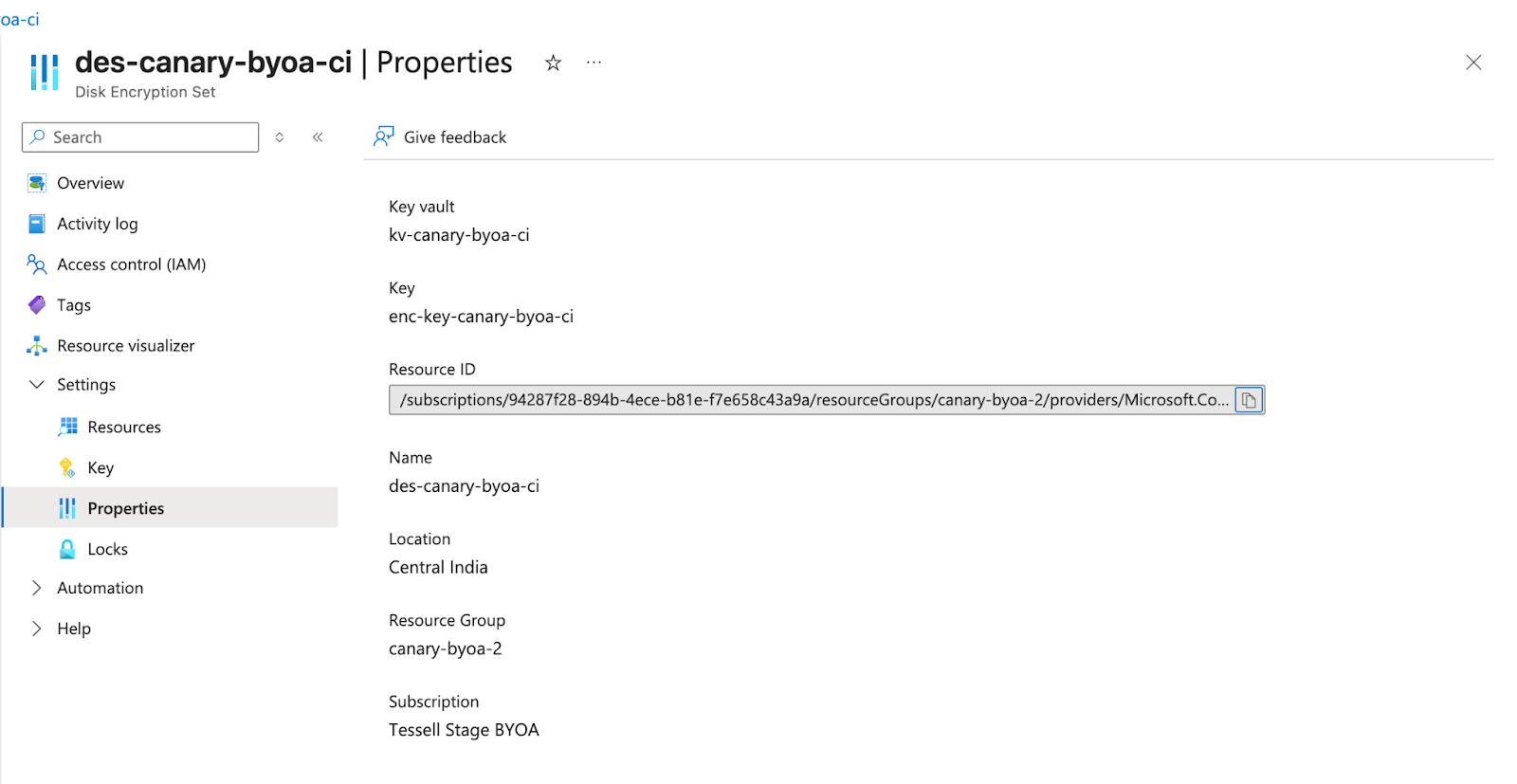Close the Properties blade
Image resolution: width=1517 pixels, height=784 pixels.
click(1472, 63)
